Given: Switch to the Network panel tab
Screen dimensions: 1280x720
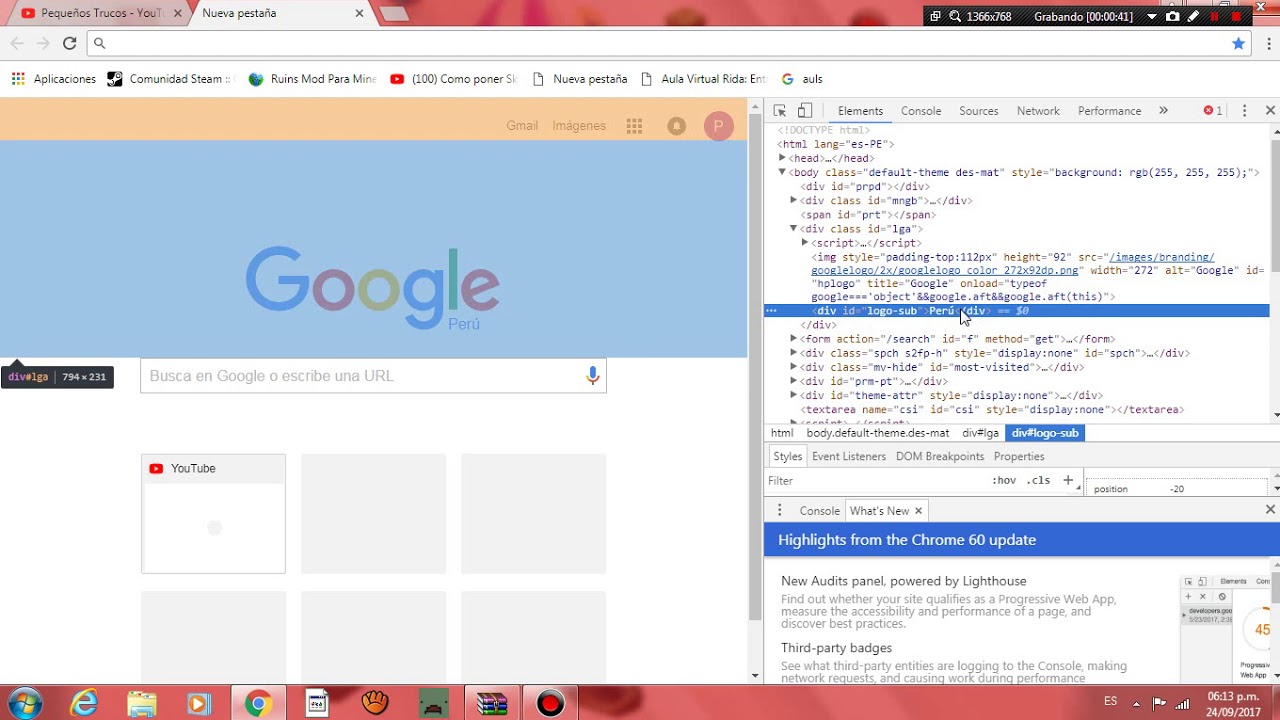Looking at the screenshot, I should [x=1038, y=111].
